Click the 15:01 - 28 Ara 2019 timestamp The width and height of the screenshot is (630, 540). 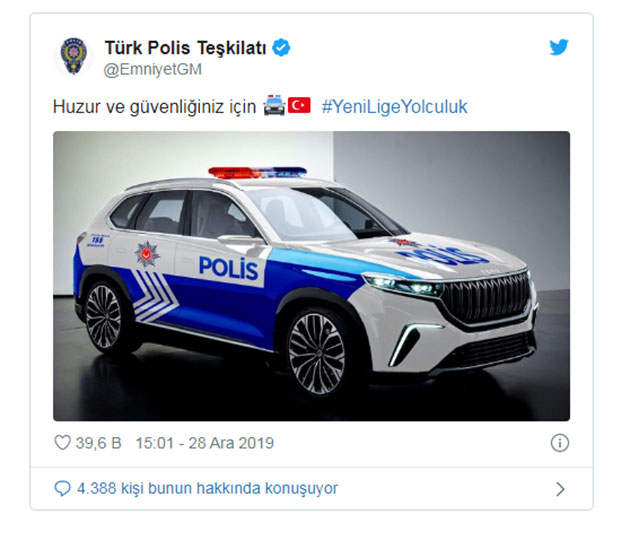[205, 443]
